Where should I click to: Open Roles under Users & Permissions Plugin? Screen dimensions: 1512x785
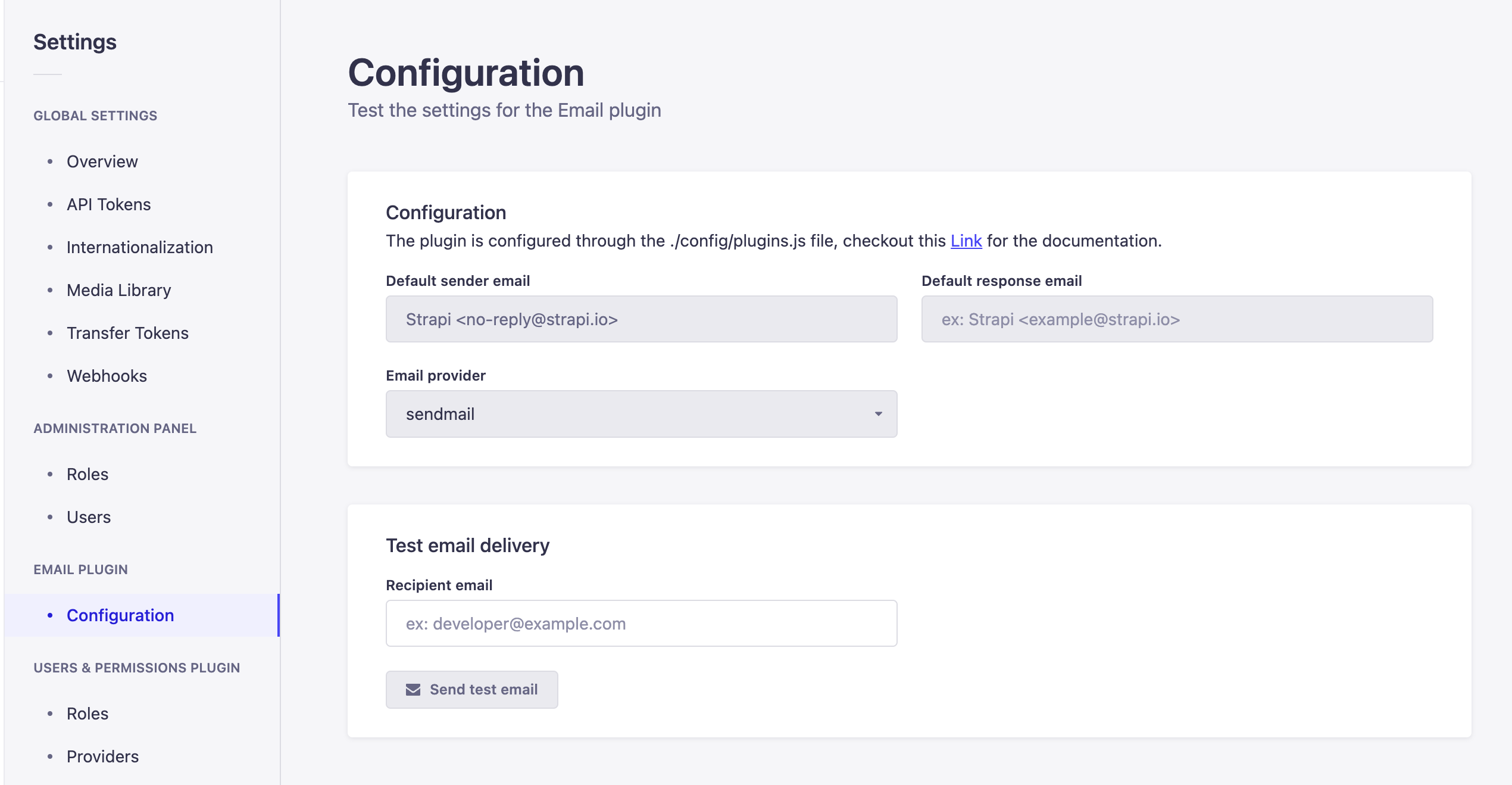[87, 713]
